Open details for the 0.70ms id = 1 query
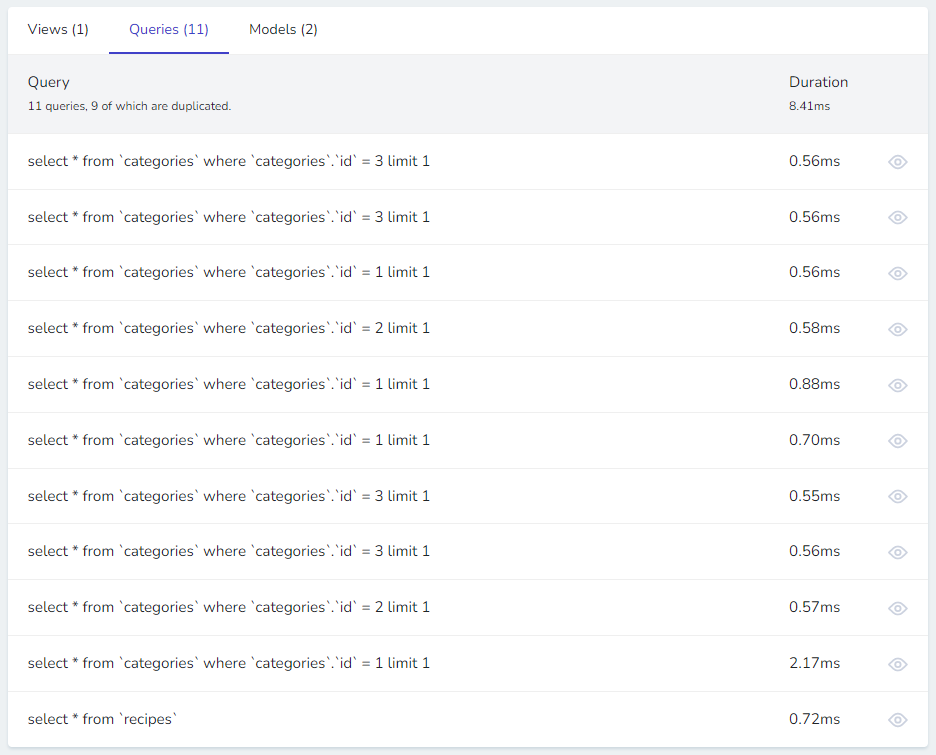Screen dimensions: 936x755 (x=897, y=441)
